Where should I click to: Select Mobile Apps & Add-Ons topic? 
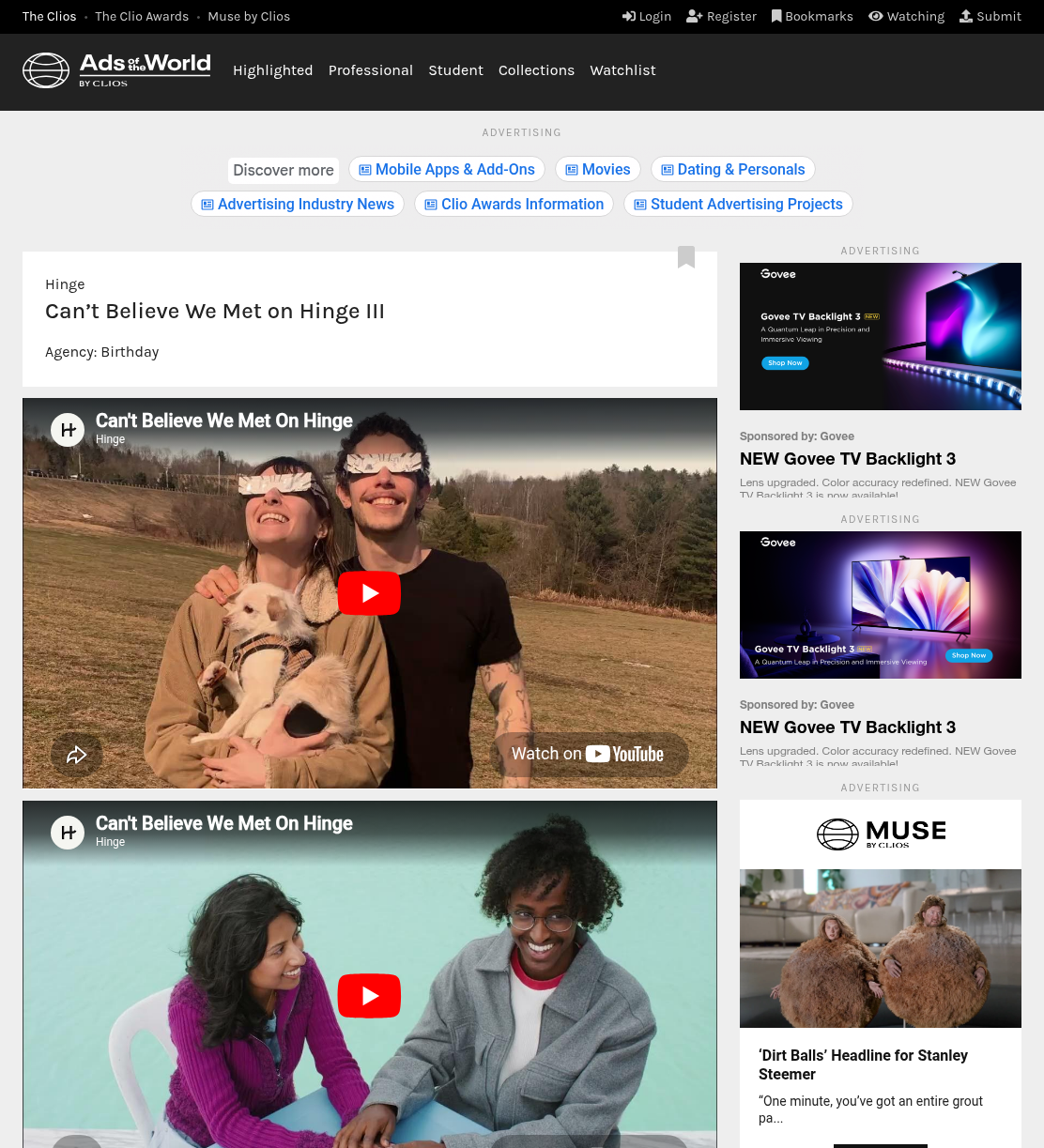(x=447, y=169)
